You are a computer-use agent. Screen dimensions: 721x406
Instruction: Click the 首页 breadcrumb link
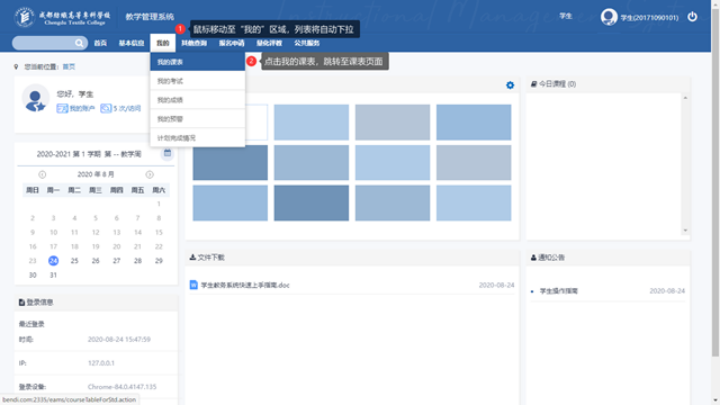click(x=68, y=66)
